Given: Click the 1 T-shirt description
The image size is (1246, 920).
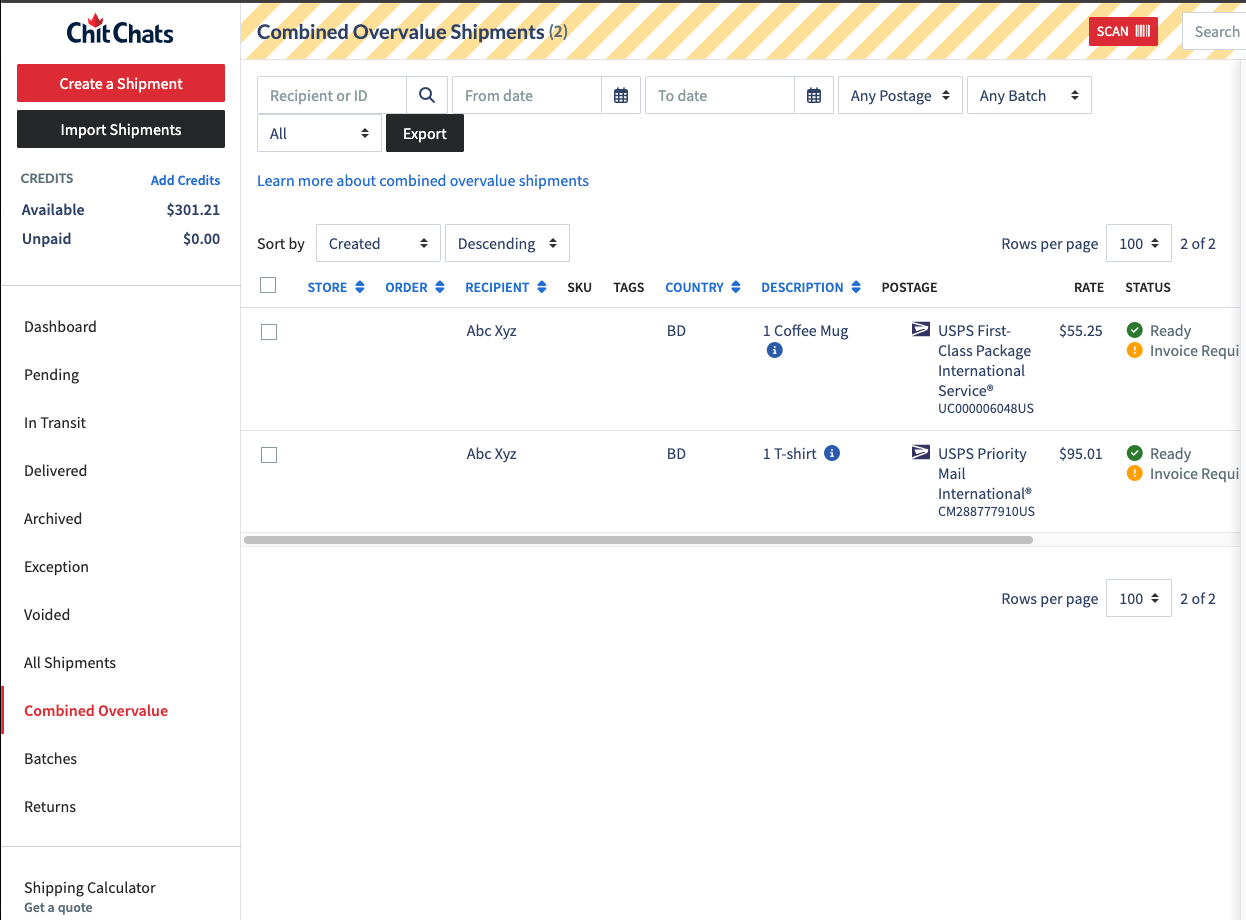Looking at the screenshot, I should point(790,453).
